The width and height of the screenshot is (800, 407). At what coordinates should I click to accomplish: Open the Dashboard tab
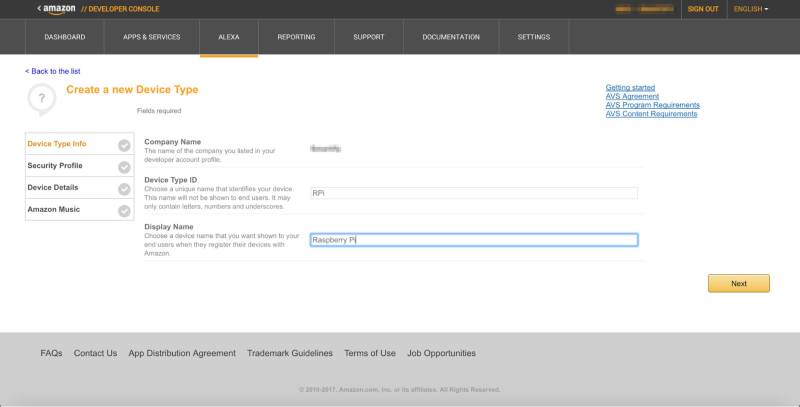tap(65, 37)
